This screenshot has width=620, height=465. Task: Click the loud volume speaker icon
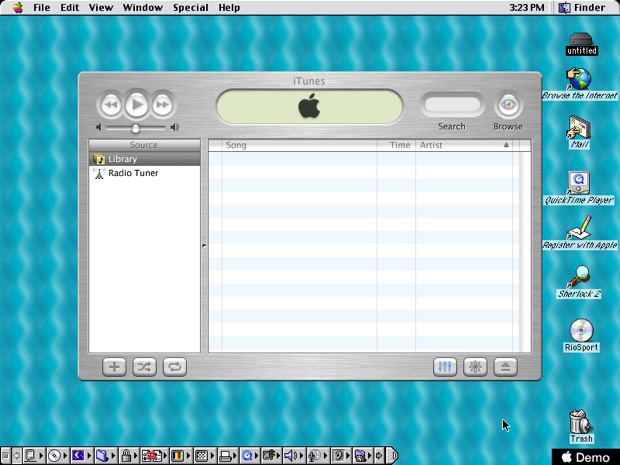[x=174, y=127]
